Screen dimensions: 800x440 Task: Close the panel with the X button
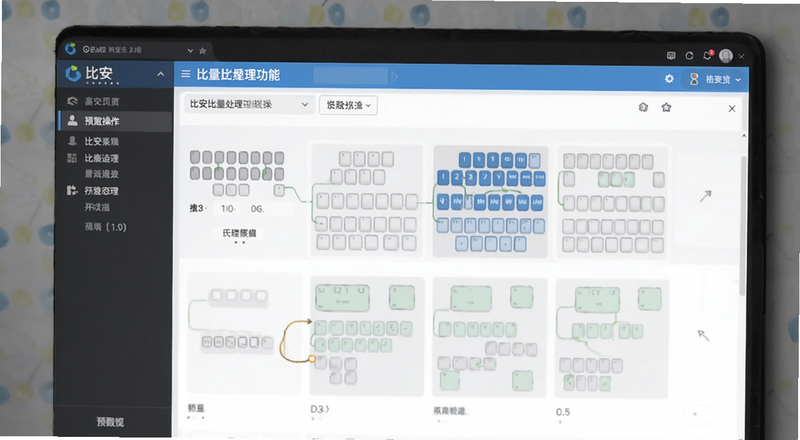tap(732, 109)
